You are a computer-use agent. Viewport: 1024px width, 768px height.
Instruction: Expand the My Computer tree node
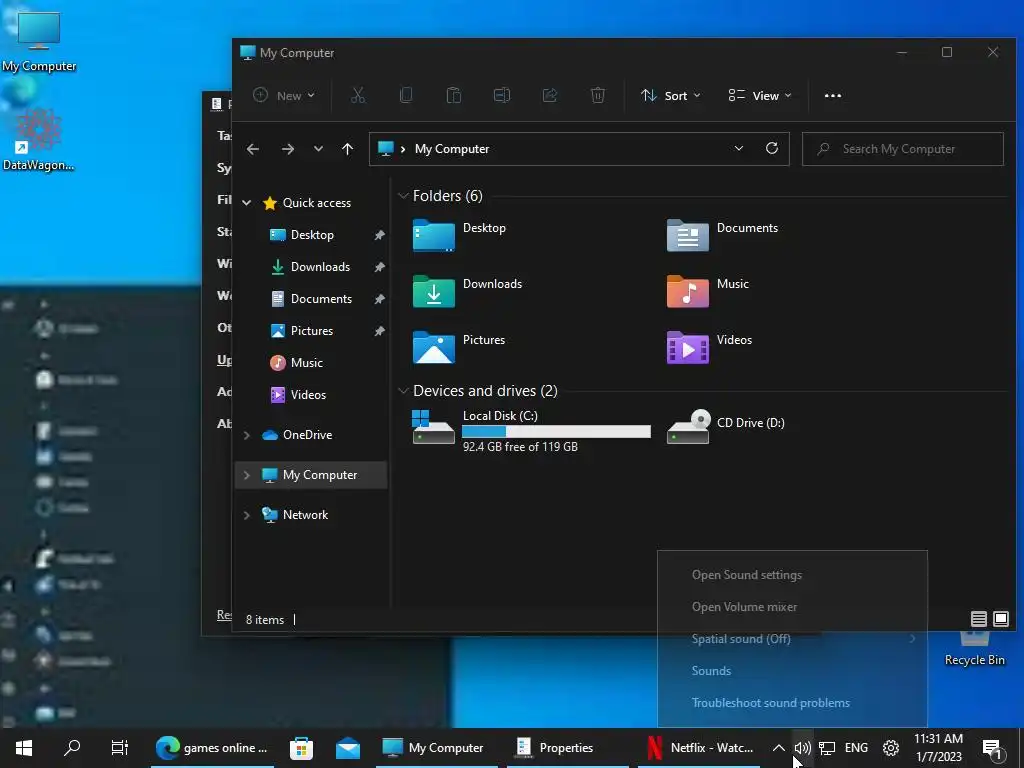(246, 475)
